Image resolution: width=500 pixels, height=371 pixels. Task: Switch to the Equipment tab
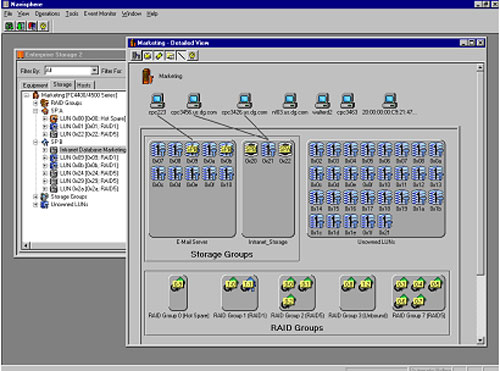[35, 85]
